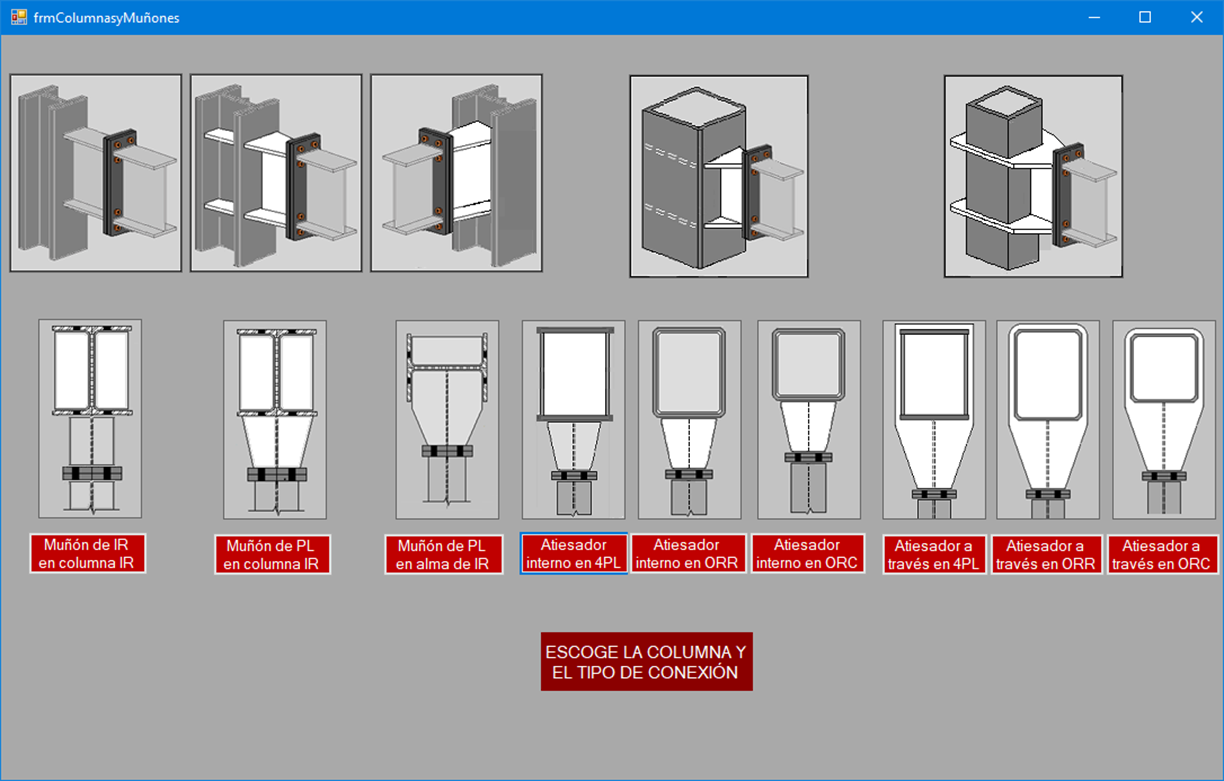Choose Muñón de PL en columna IR
1224x781 pixels.
[x=272, y=555]
